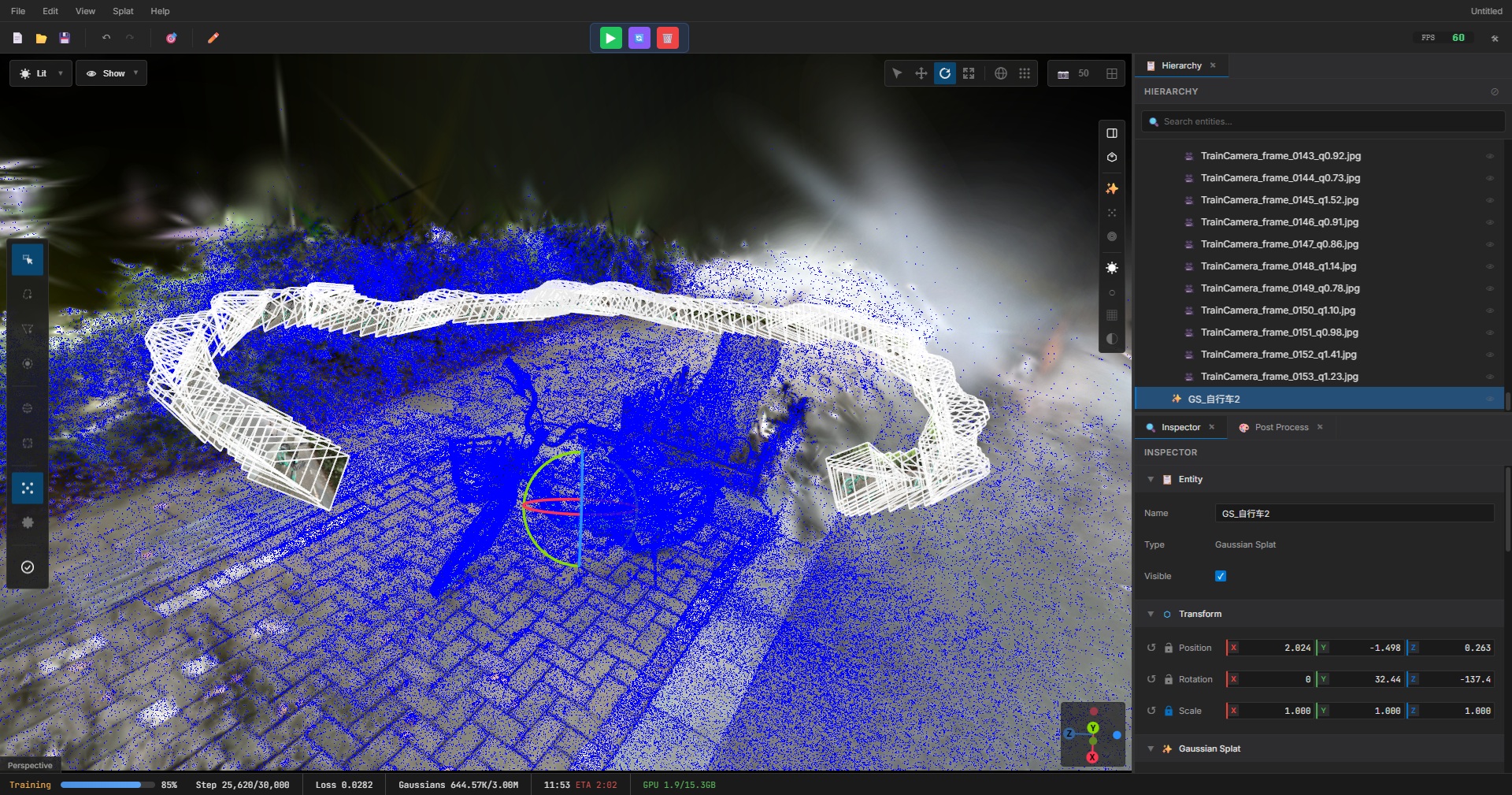Open the Splat menu
This screenshot has height=795, width=1512.
click(123, 11)
